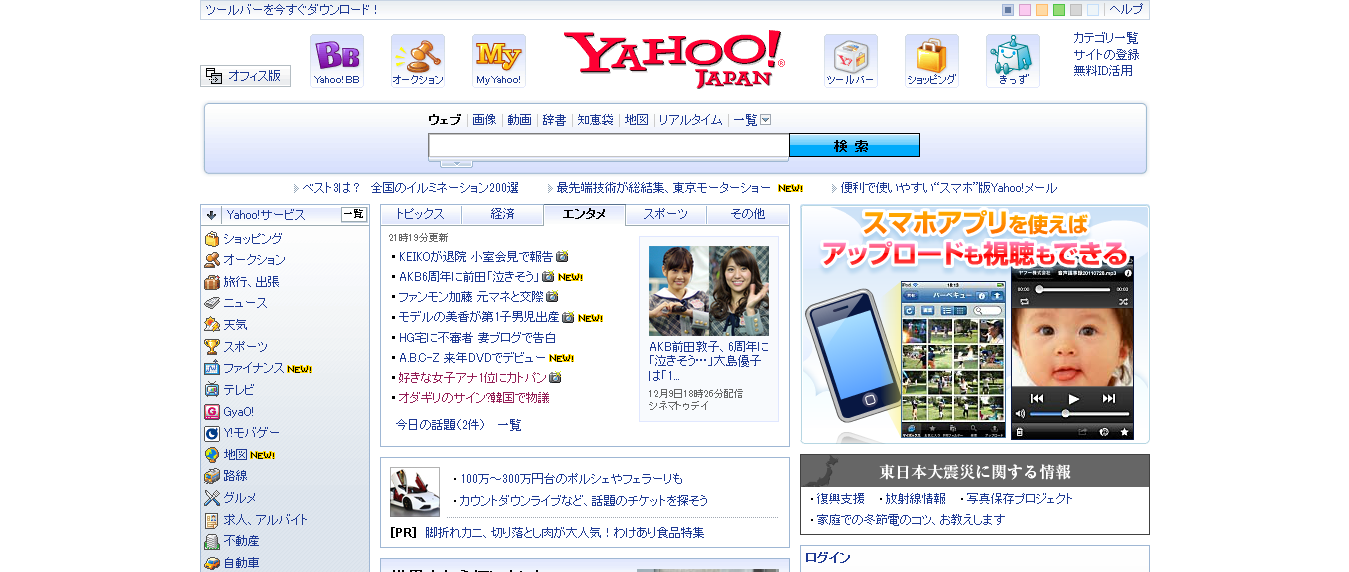Click the 検索 search button
Viewport: 1349px width, 572px height.
click(854, 146)
